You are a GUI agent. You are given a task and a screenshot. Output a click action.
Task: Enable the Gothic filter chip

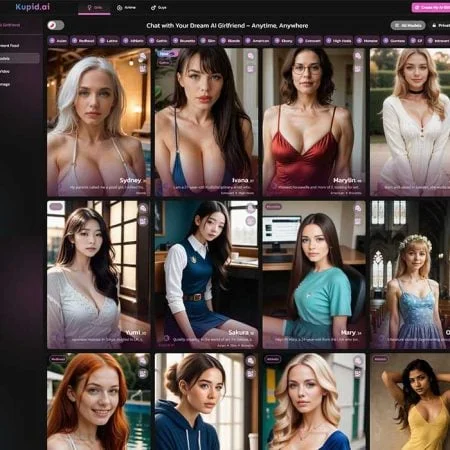158,41
